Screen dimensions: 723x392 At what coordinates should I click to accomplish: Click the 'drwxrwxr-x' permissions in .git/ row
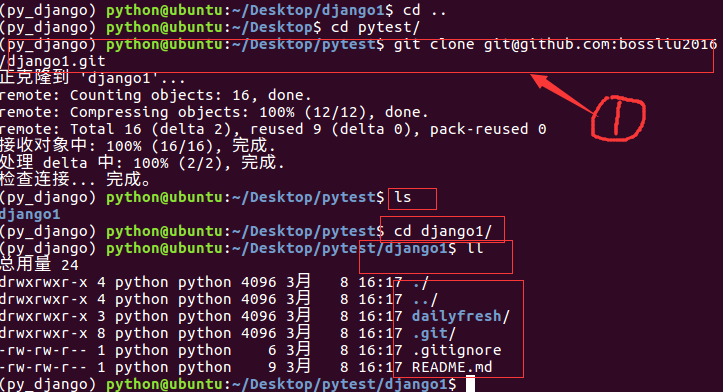tap(43, 333)
